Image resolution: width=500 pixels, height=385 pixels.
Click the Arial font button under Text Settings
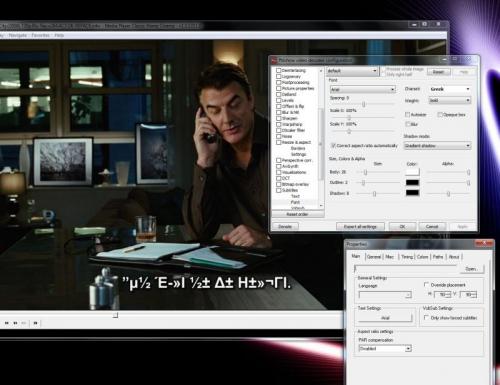(385, 318)
